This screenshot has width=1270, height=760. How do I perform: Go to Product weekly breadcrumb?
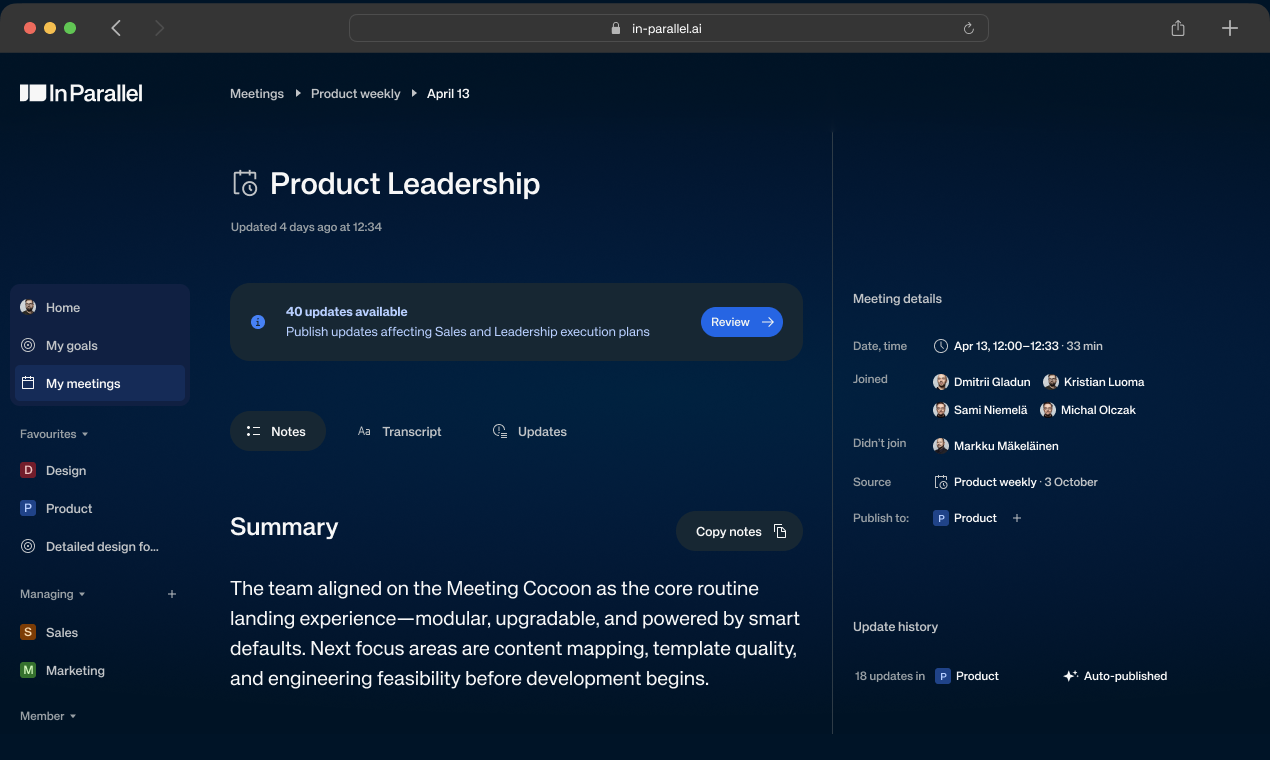click(355, 93)
